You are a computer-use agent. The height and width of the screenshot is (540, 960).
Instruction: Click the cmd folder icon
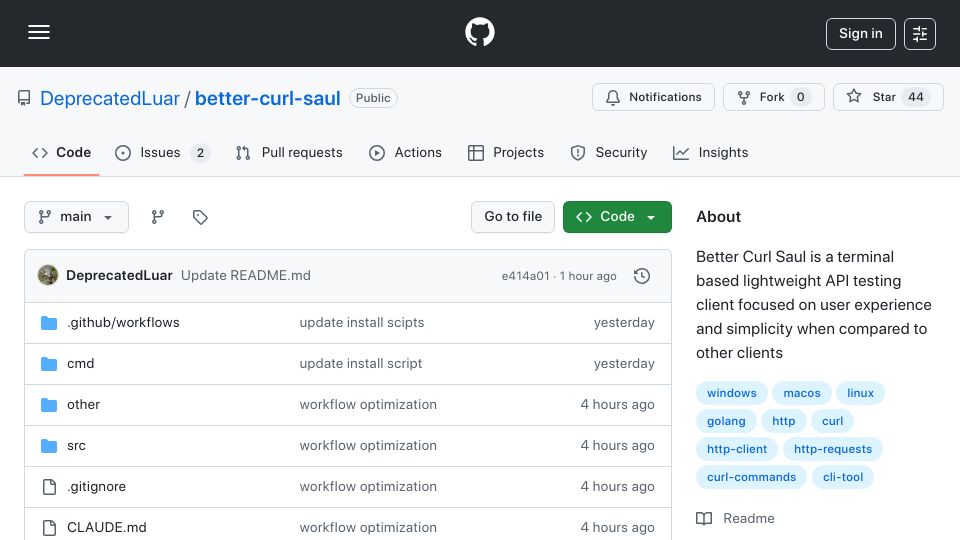pyautogui.click(x=49, y=364)
